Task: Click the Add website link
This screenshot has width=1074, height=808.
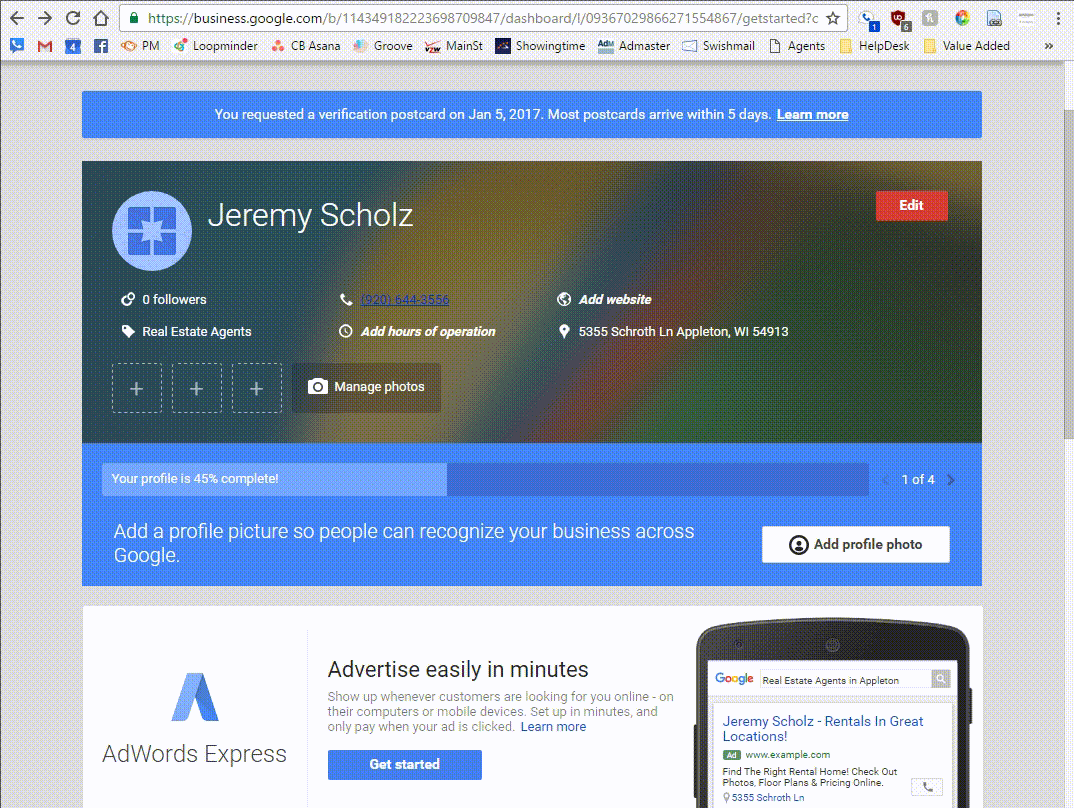Action: click(615, 299)
